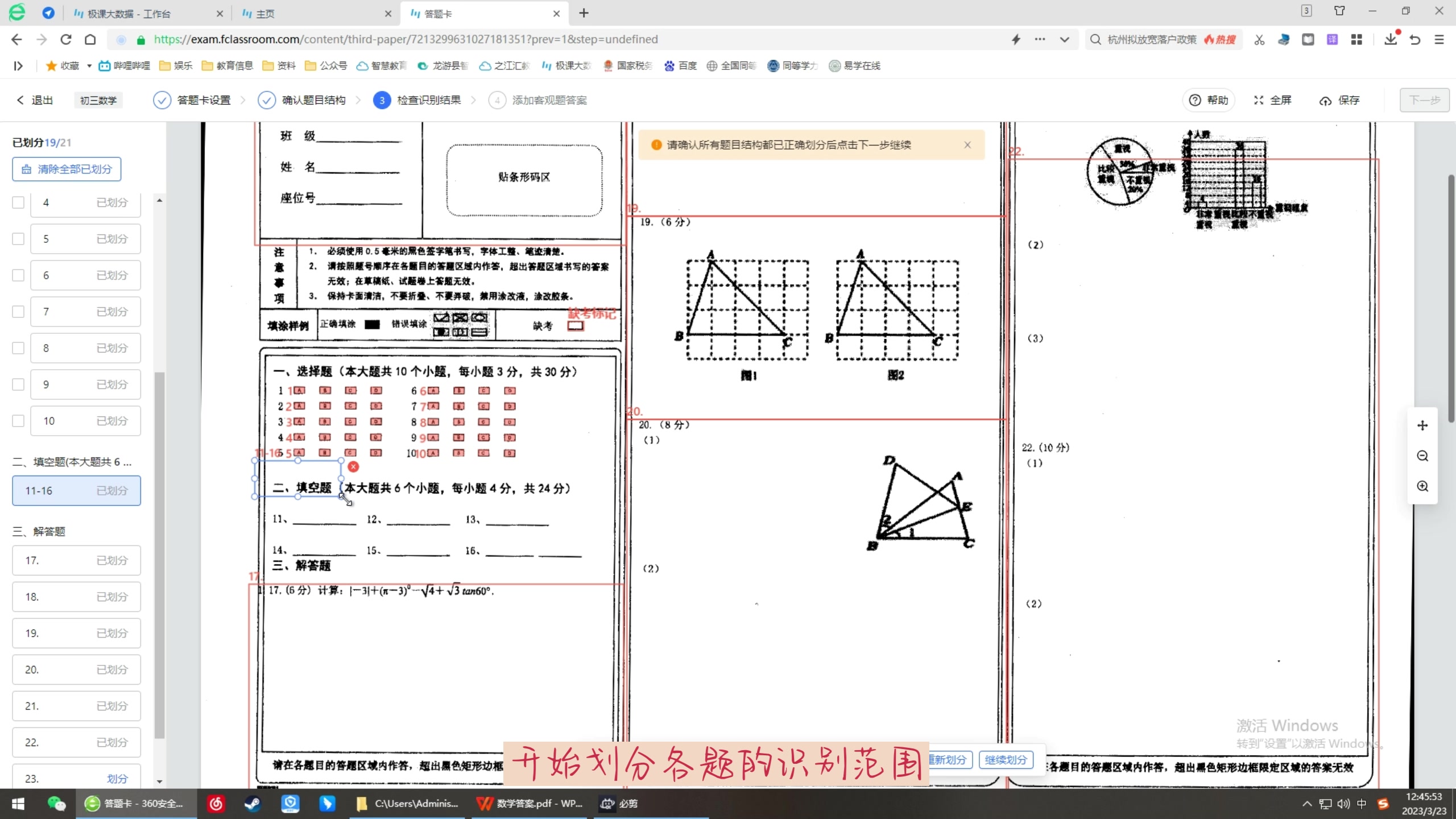The image size is (1456, 819).
Task: Open the downloads icon in toolbar
Action: coord(1391,39)
